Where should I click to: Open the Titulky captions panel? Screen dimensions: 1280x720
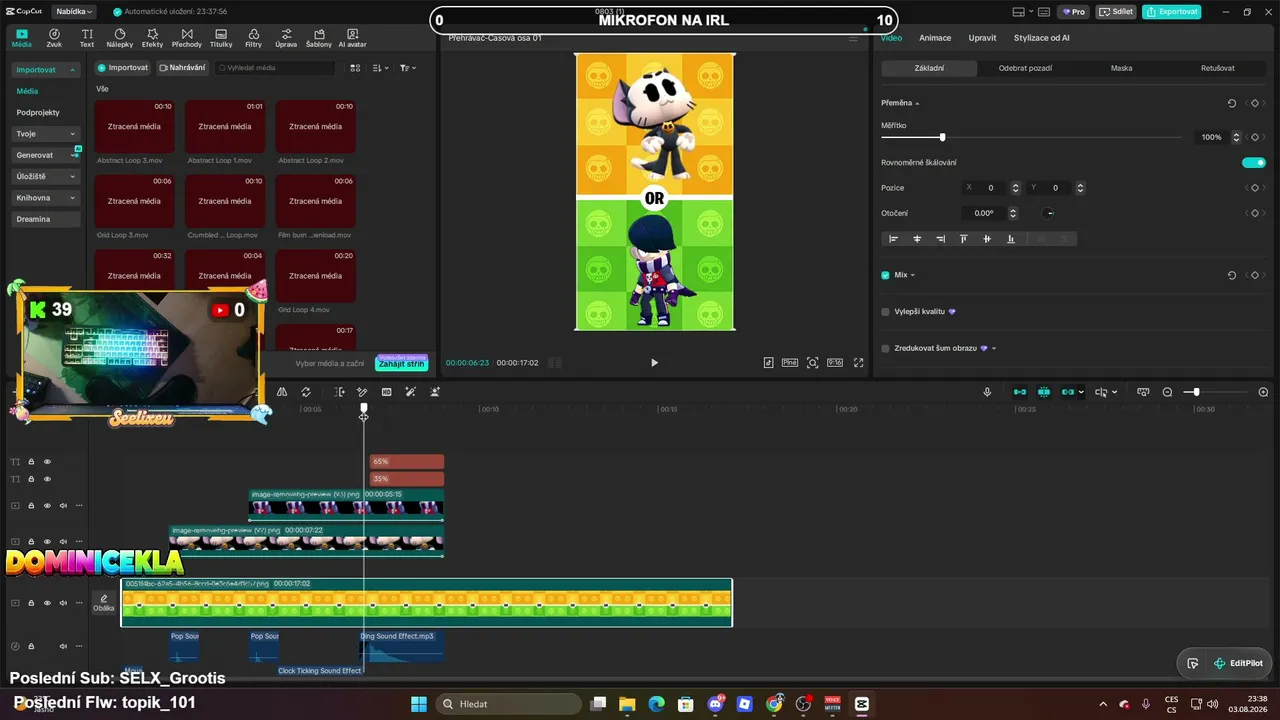[x=221, y=38]
